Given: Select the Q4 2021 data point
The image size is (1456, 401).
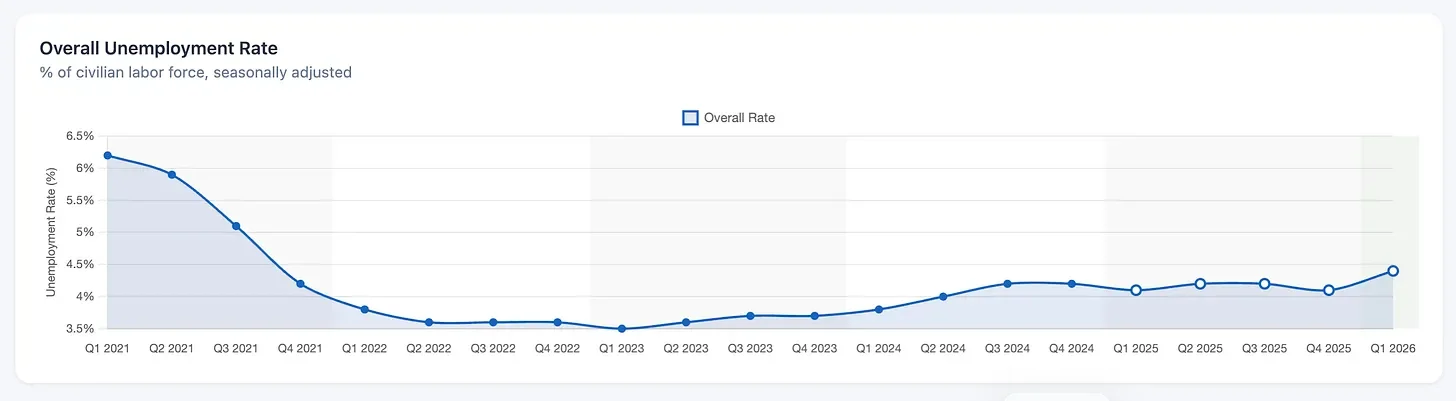Looking at the screenshot, I should [300, 284].
